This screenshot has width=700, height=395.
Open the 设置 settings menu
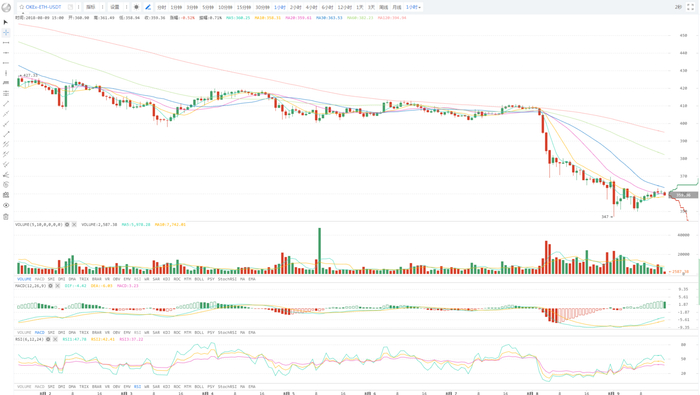(x=115, y=7)
